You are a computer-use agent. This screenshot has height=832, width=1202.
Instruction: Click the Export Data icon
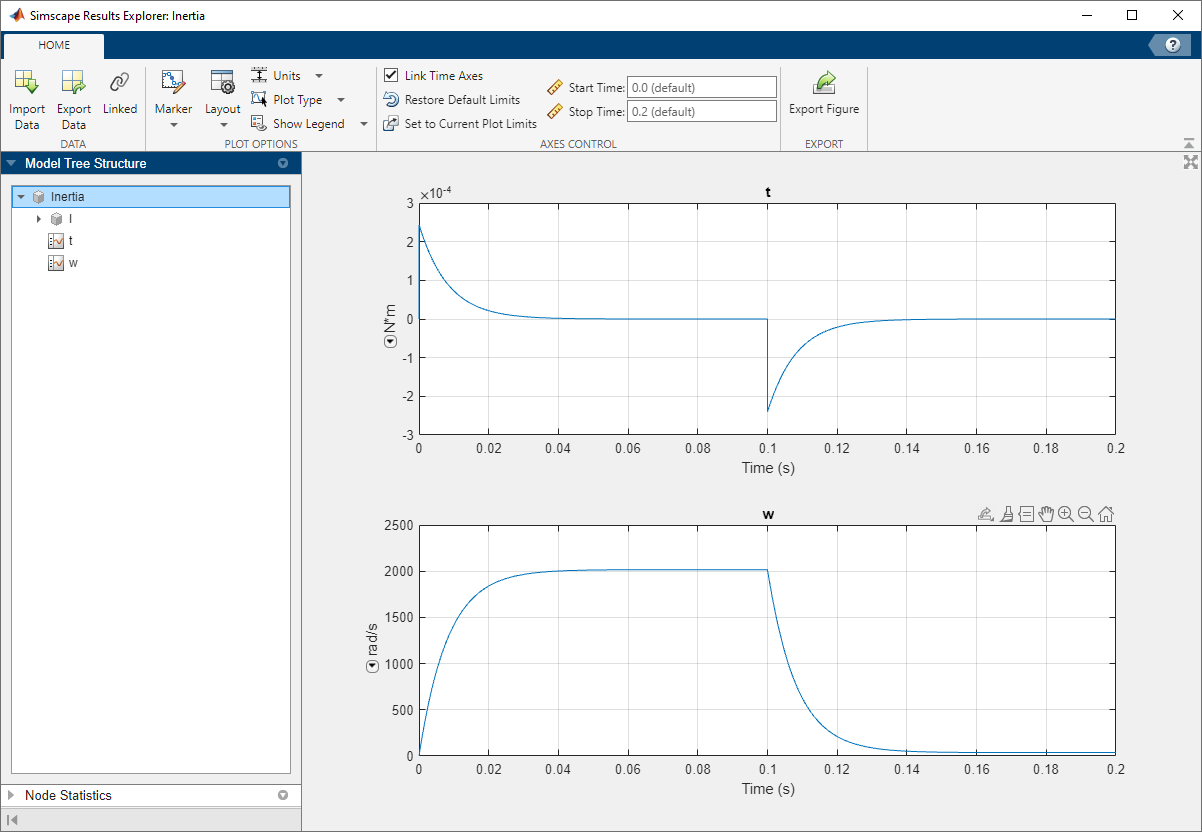coord(73,83)
